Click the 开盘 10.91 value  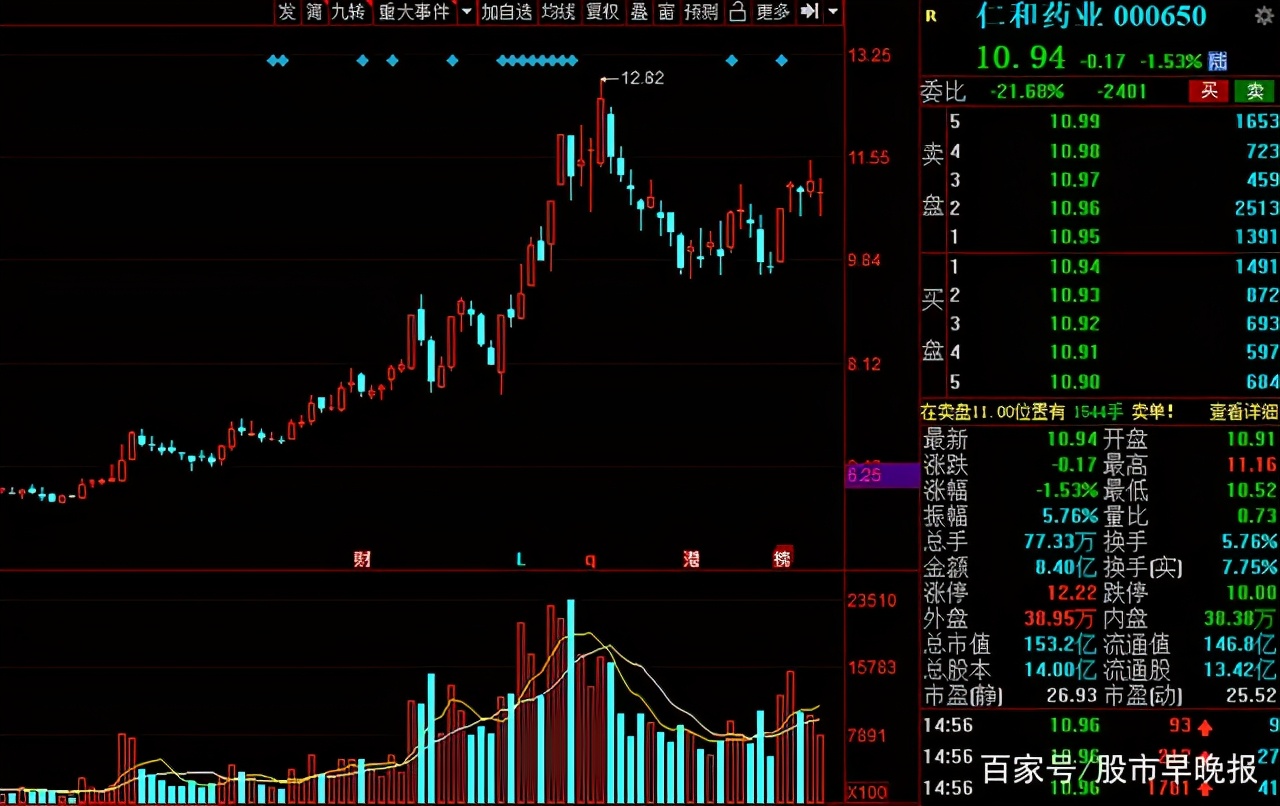click(x=1252, y=439)
